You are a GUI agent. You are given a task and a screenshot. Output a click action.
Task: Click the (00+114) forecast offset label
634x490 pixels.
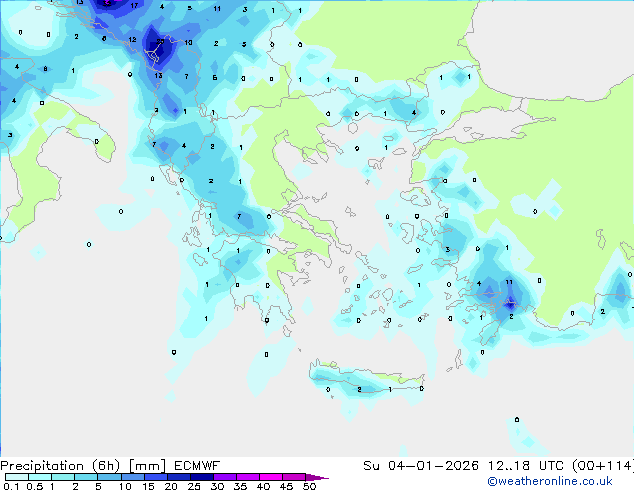pos(596,465)
